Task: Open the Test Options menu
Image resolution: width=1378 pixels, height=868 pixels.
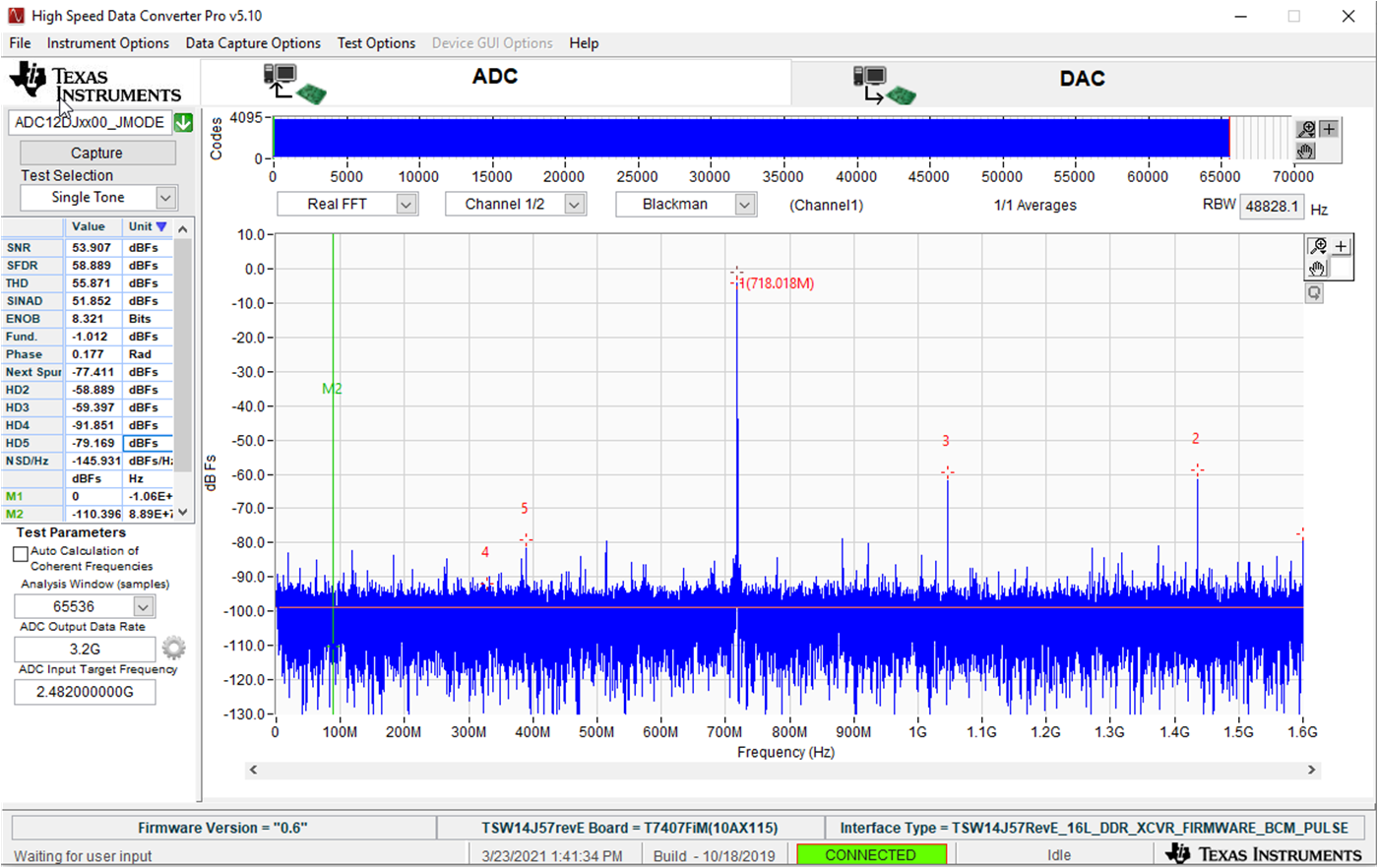Action: (376, 43)
